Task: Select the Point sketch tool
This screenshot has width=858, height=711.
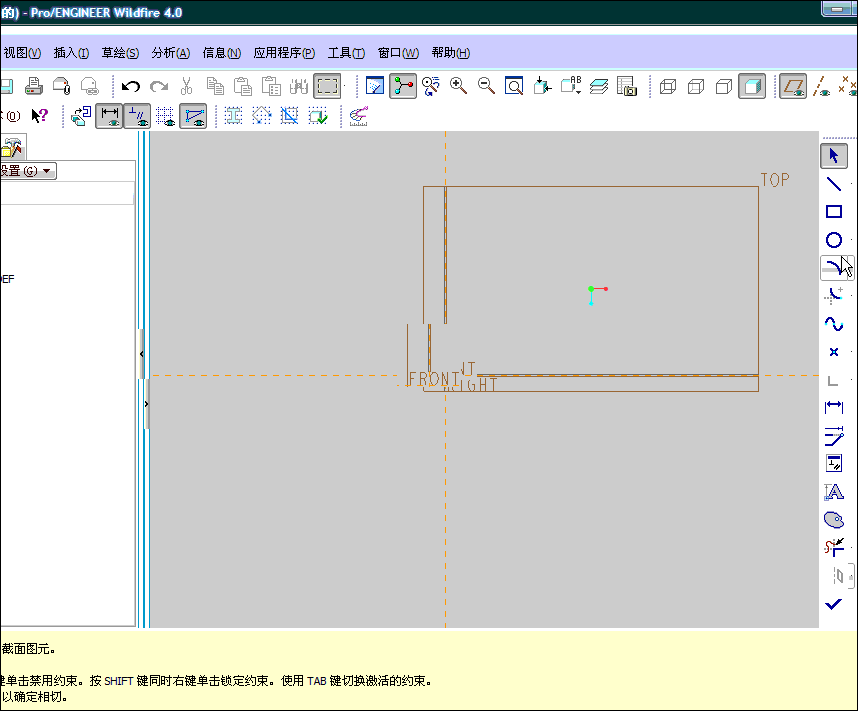Action: click(x=834, y=351)
